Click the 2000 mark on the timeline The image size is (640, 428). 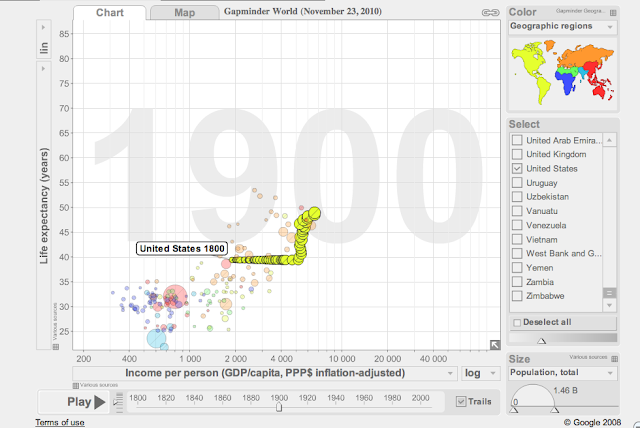(x=420, y=398)
